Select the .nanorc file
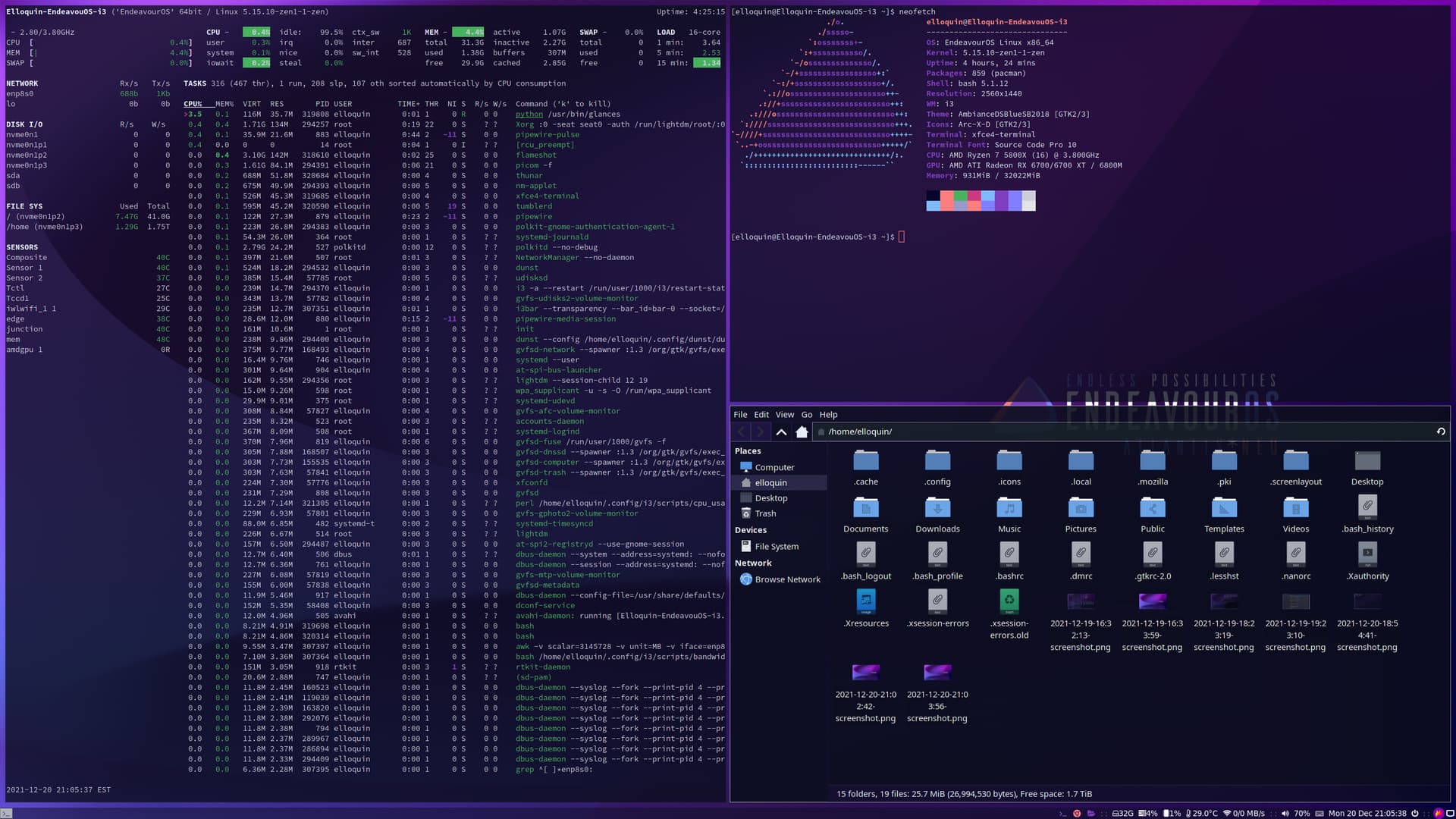 1296,562
